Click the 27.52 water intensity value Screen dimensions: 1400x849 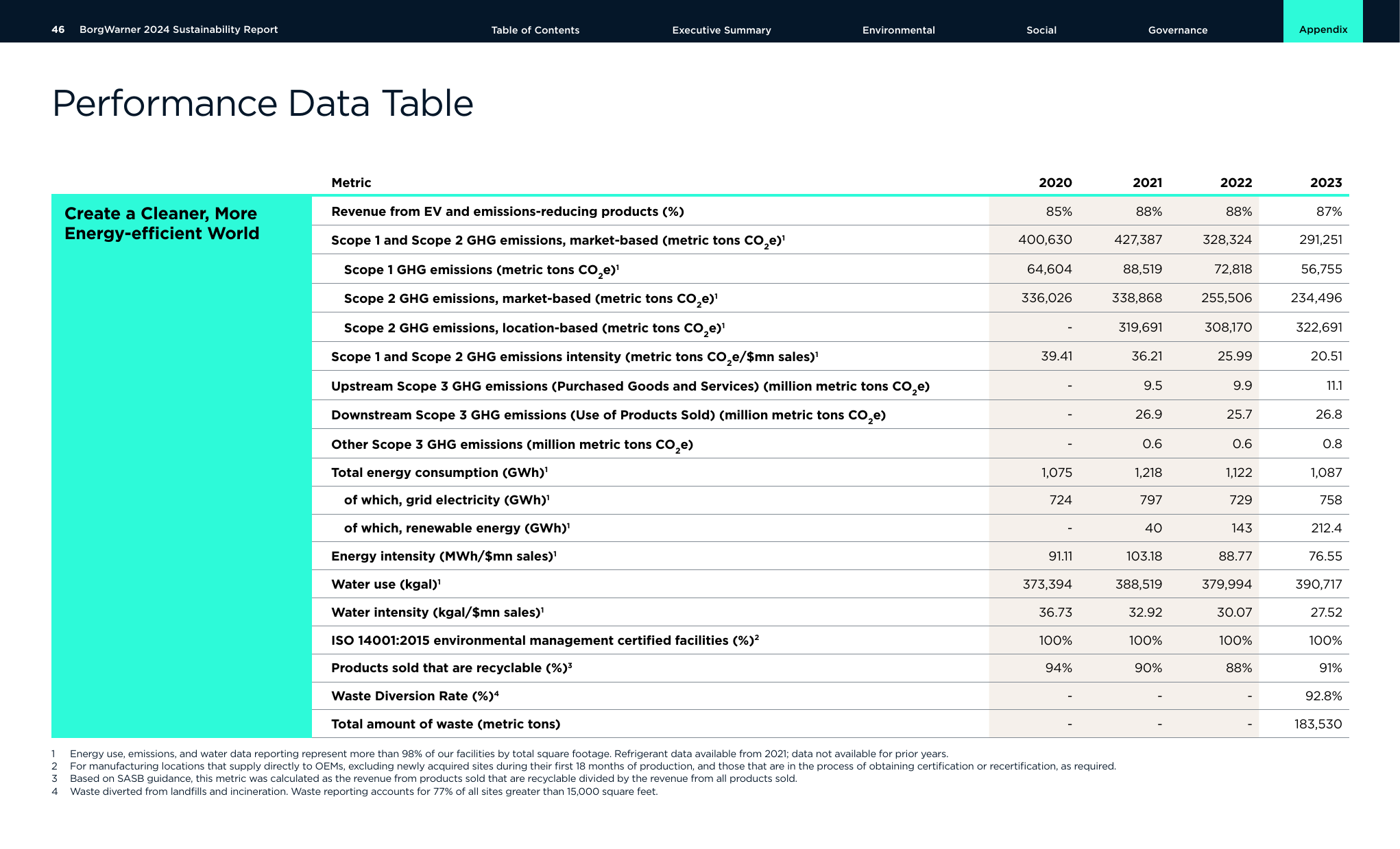point(1326,613)
